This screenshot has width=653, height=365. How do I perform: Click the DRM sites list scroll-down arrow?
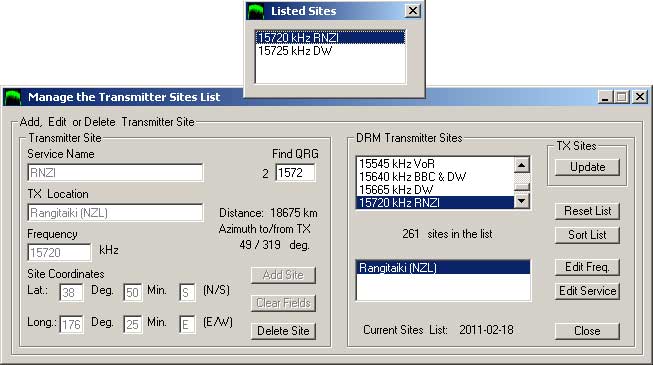tap(522, 201)
